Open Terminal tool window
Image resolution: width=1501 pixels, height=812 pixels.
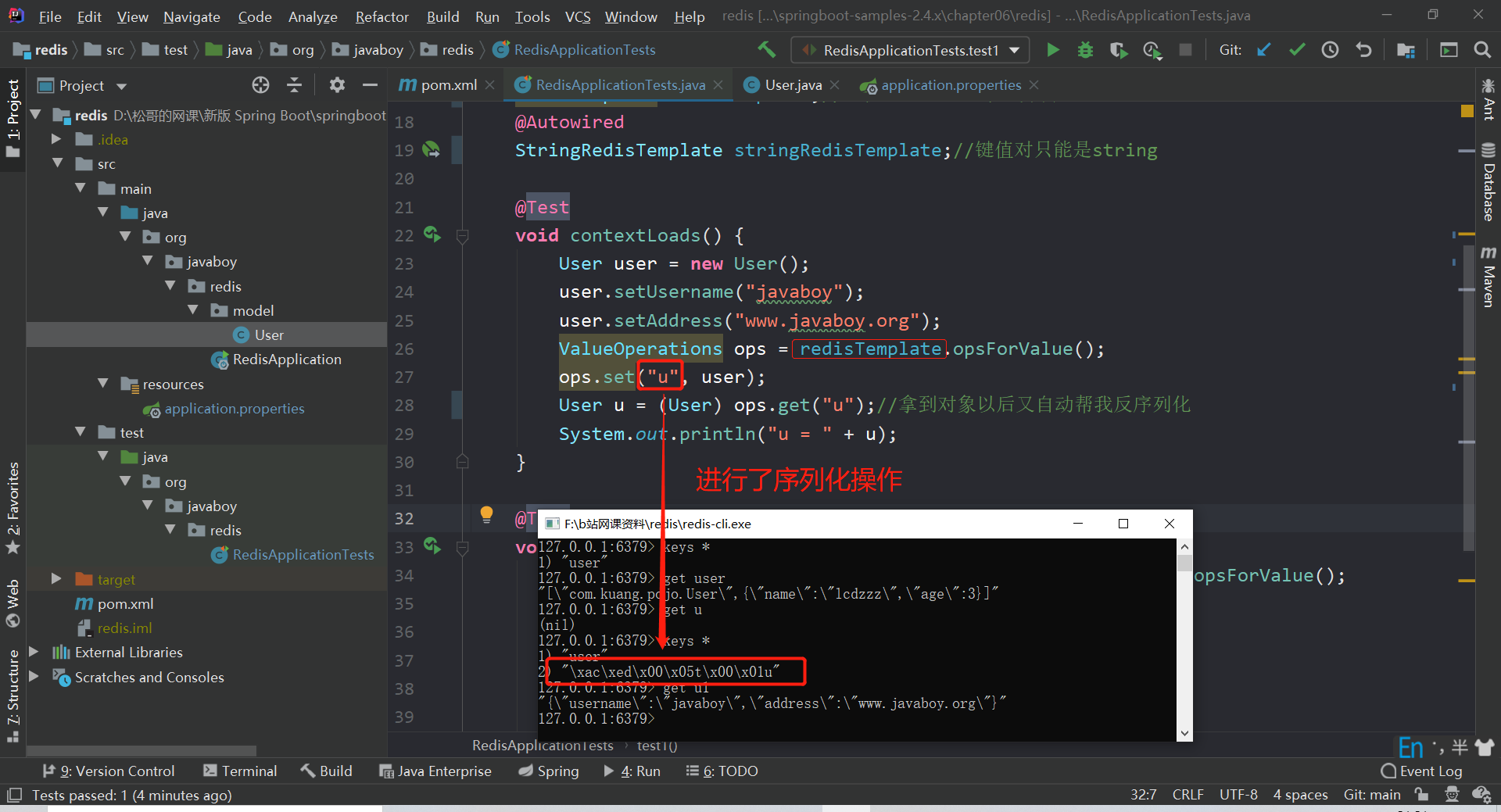click(x=240, y=771)
